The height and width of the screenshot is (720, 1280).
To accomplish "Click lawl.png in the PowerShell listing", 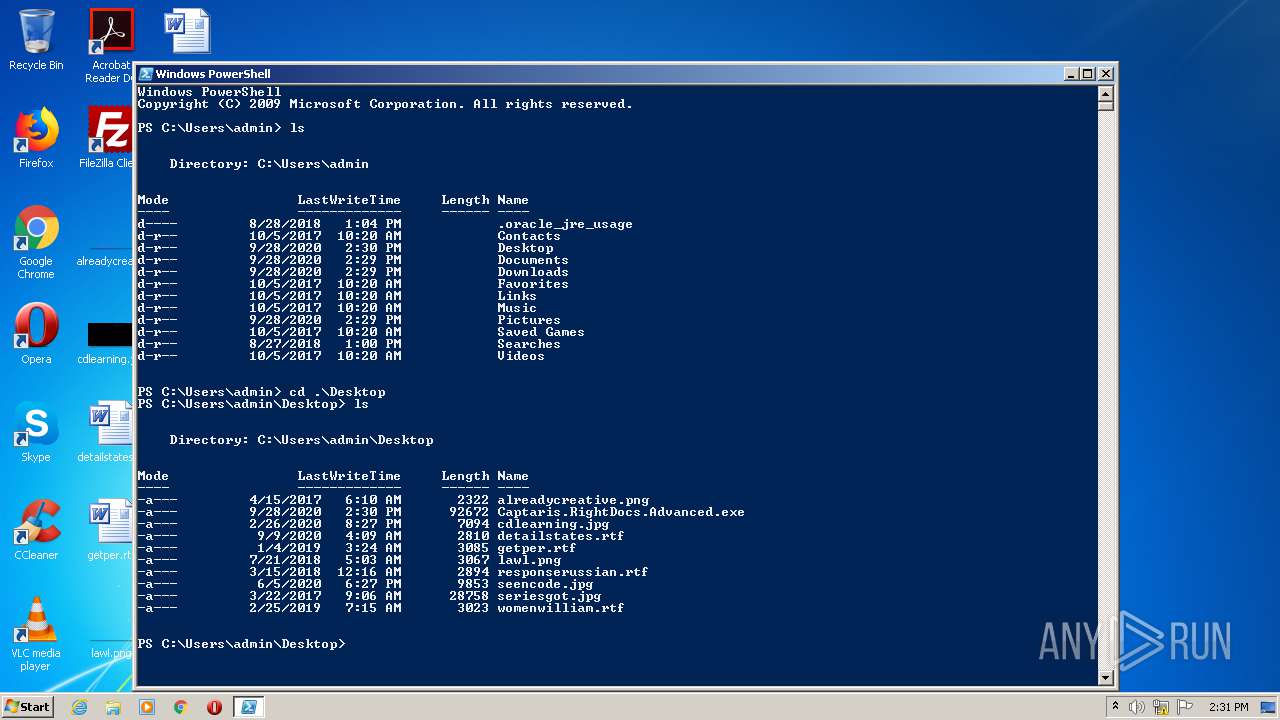I will [x=529, y=560].
